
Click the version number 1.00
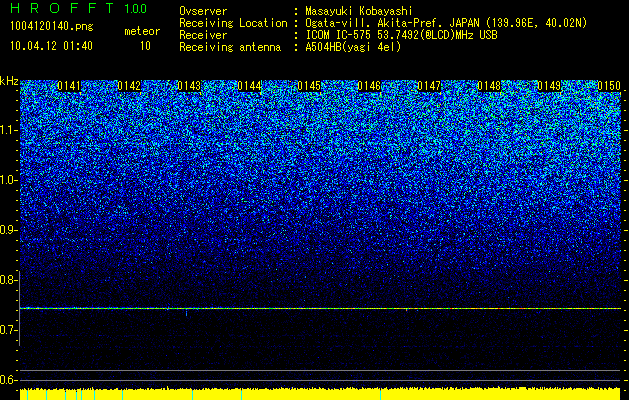[x=136, y=8]
